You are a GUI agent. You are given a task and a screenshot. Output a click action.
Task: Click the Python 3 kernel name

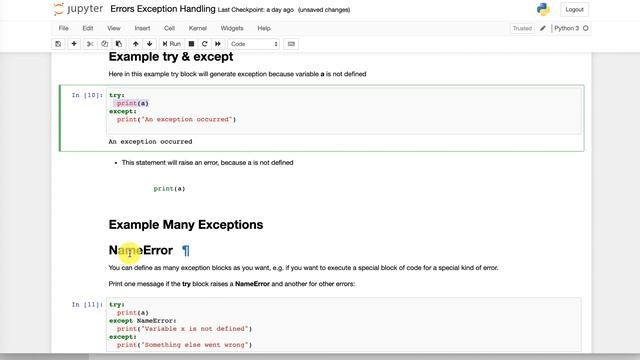(567, 28)
